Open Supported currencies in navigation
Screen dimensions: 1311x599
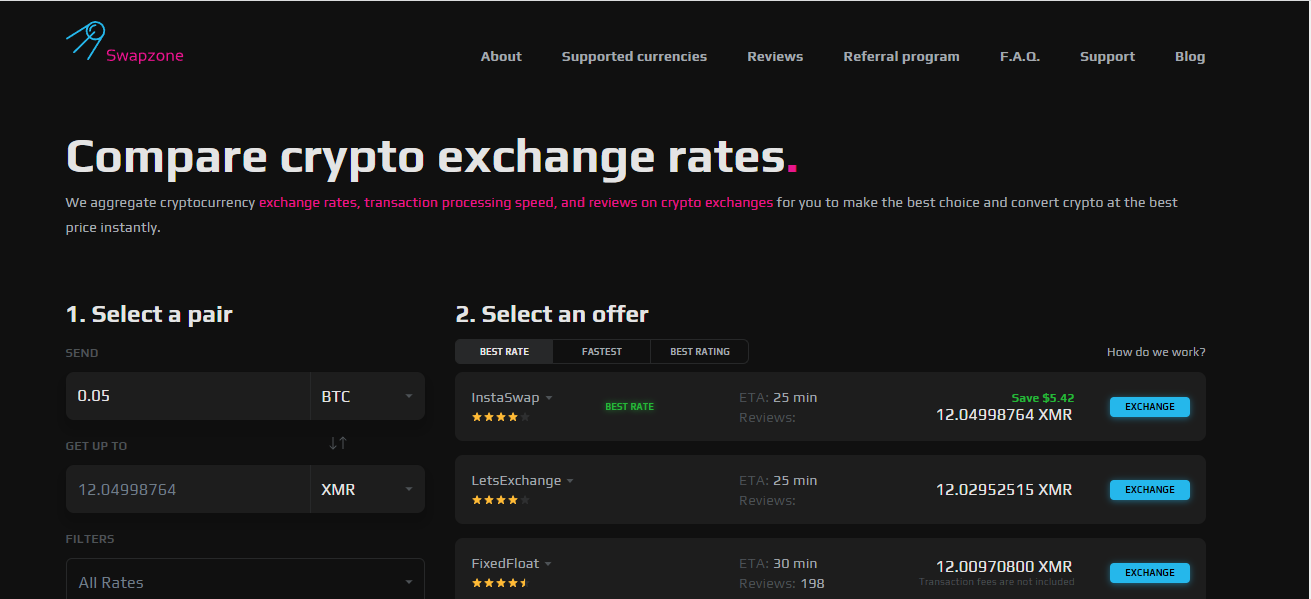click(634, 57)
